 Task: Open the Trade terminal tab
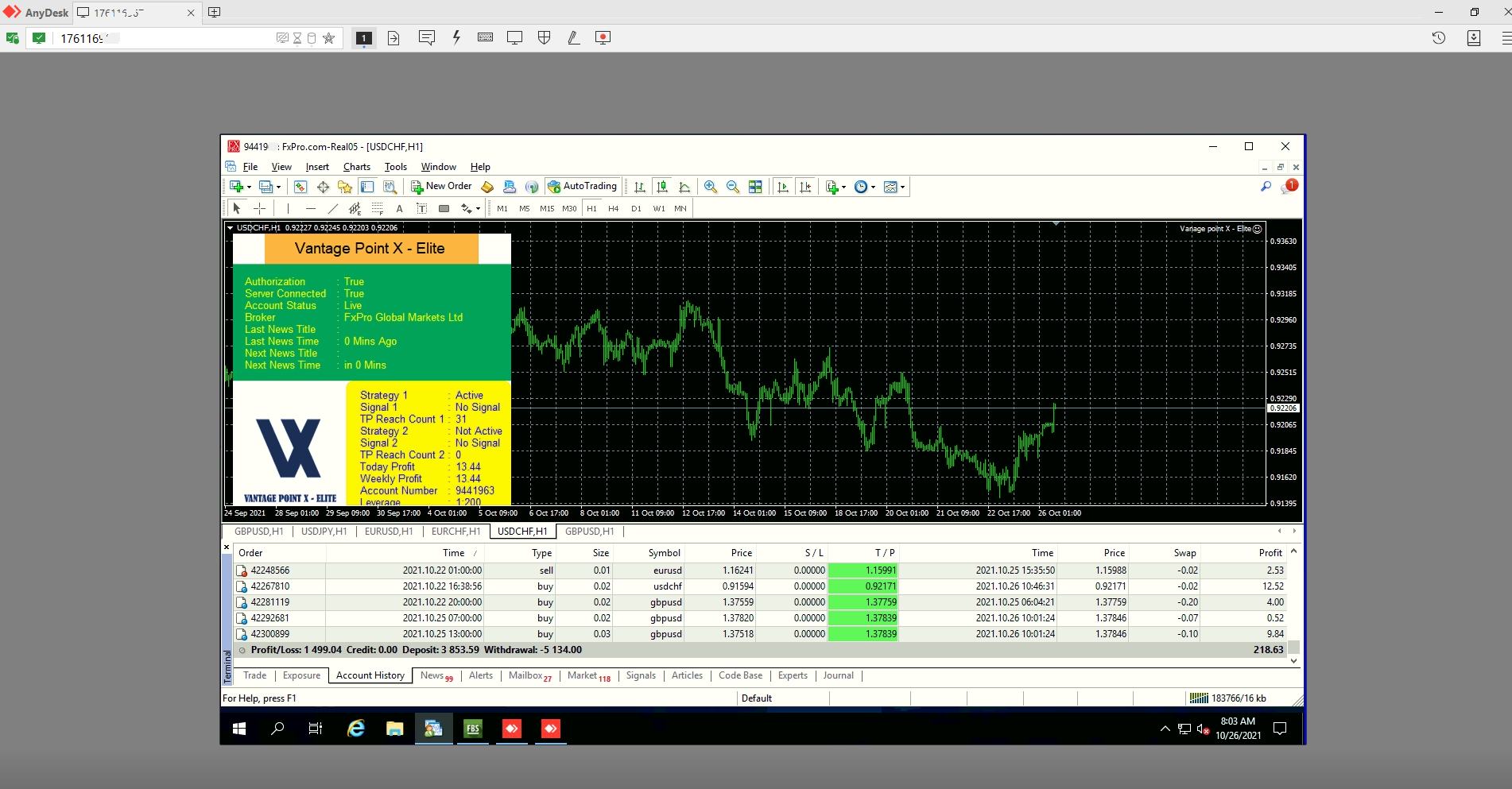point(254,675)
